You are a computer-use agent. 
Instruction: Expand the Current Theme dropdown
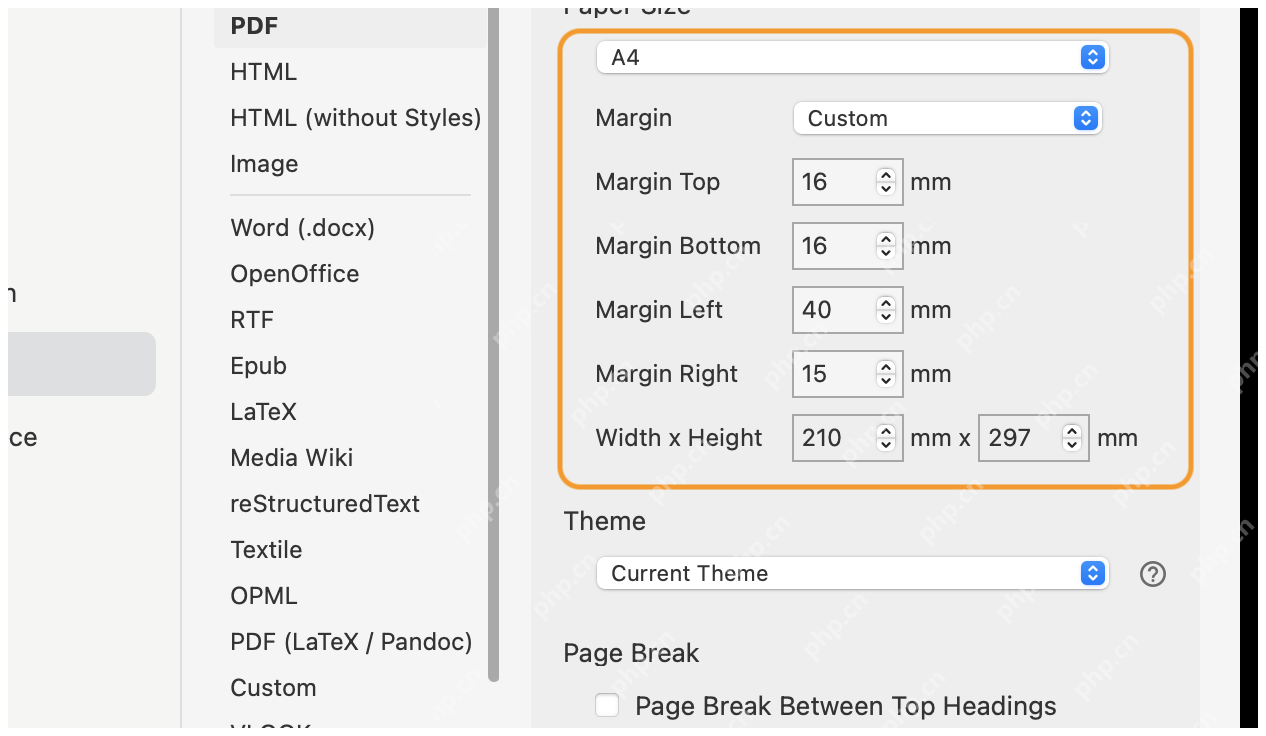[852, 573]
